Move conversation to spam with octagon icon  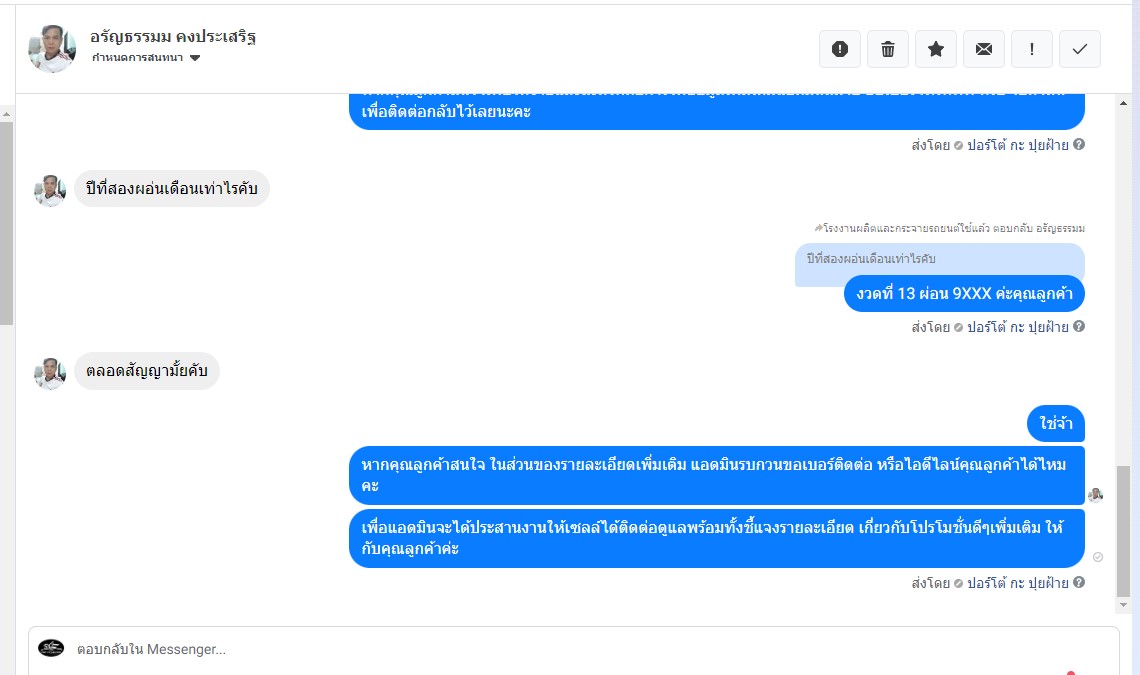(x=840, y=49)
